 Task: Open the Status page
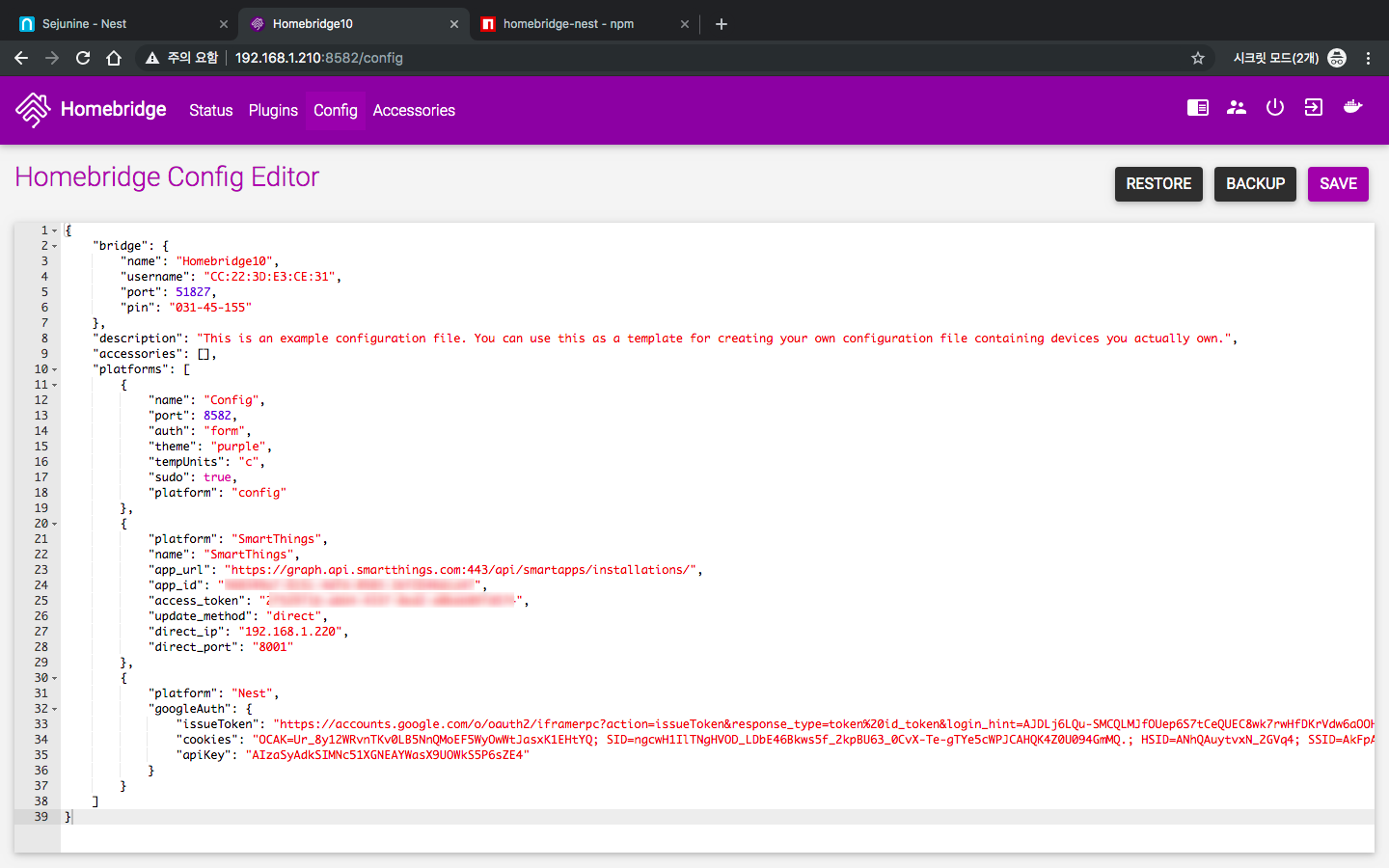pos(211,110)
